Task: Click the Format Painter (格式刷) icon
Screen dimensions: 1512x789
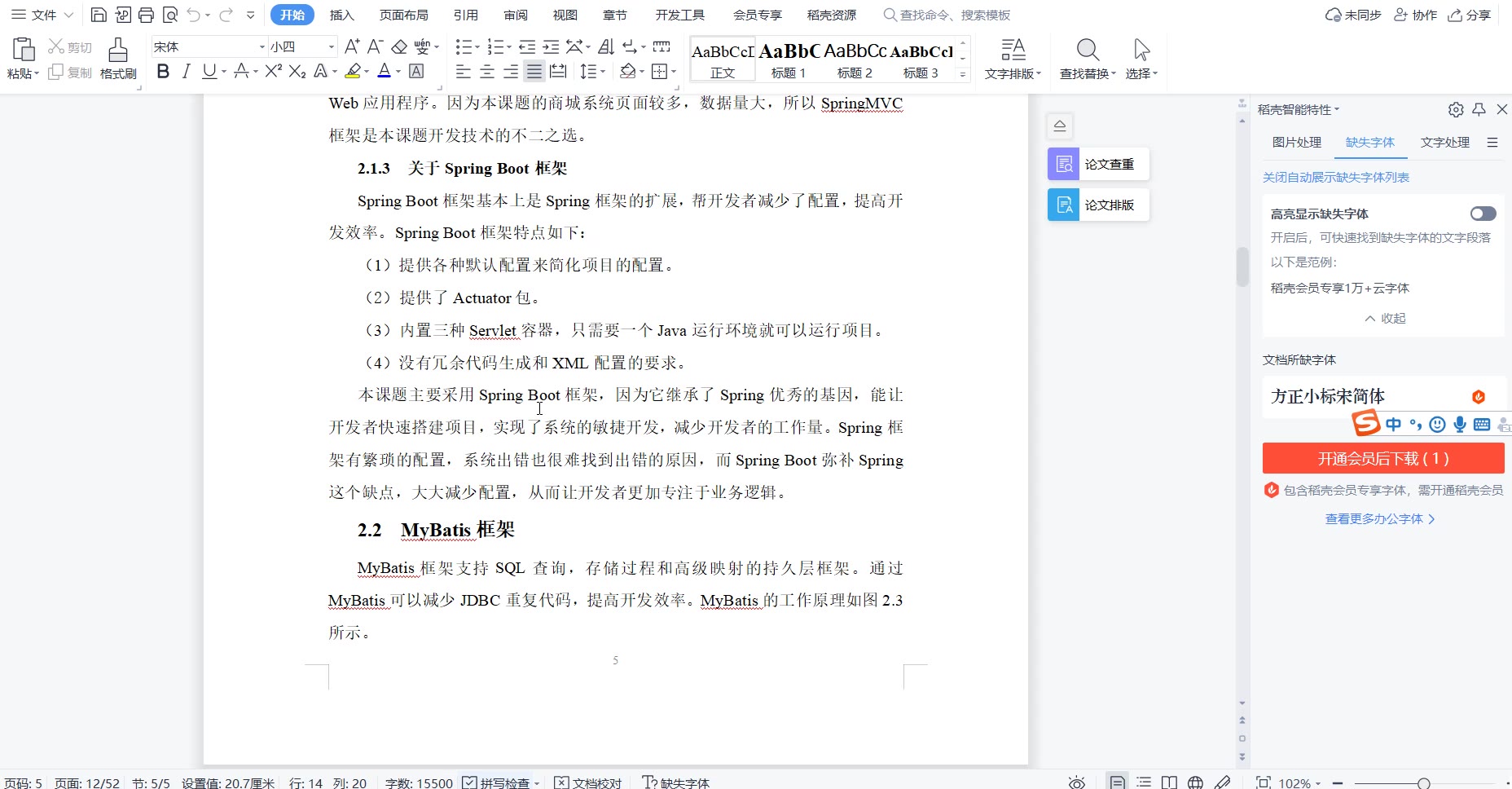Action: tap(118, 58)
